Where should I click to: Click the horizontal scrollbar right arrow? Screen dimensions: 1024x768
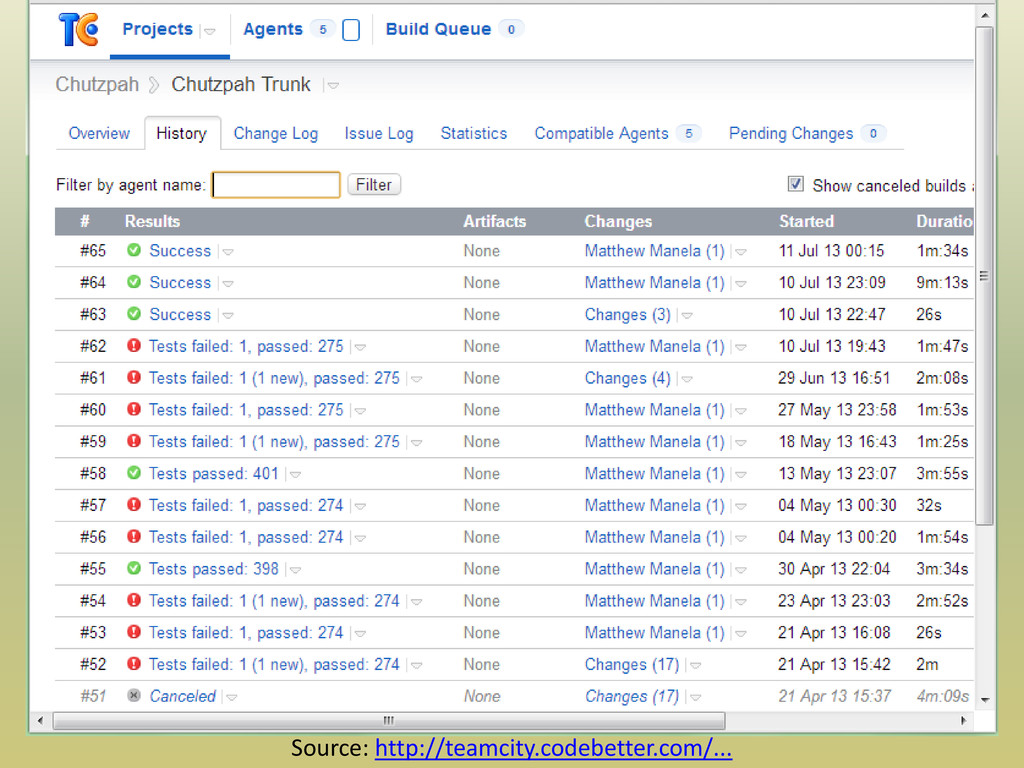[964, 720]
